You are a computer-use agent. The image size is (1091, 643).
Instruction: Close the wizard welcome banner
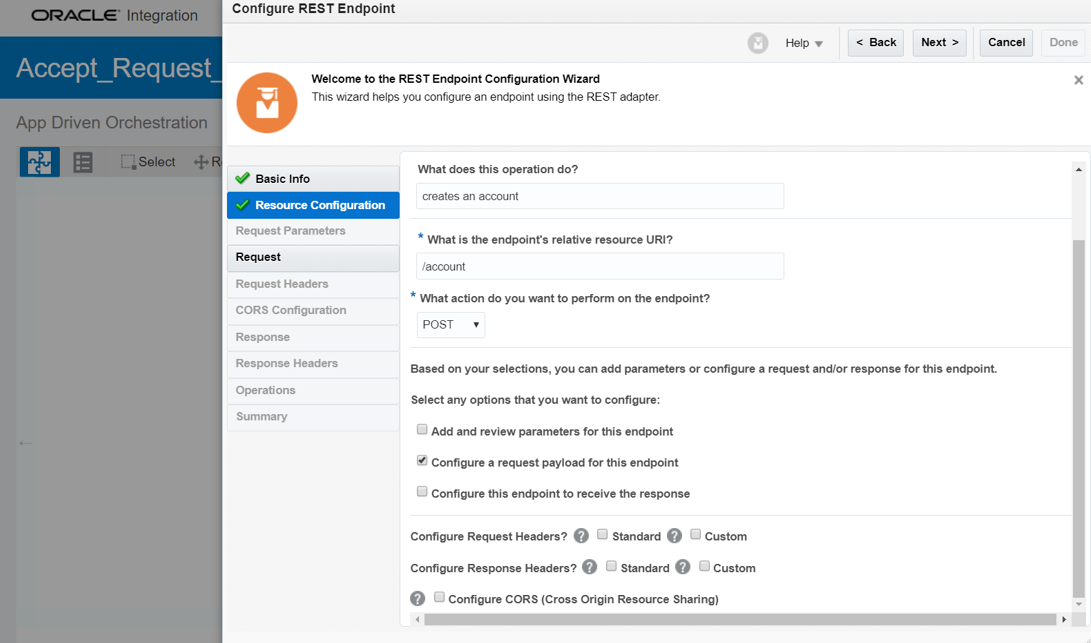(1078, 80)
